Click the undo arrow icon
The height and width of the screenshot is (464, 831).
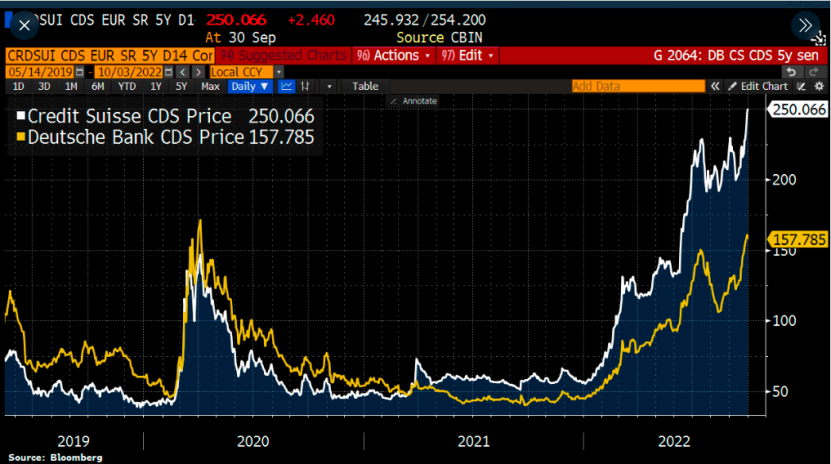pos(791,72)
